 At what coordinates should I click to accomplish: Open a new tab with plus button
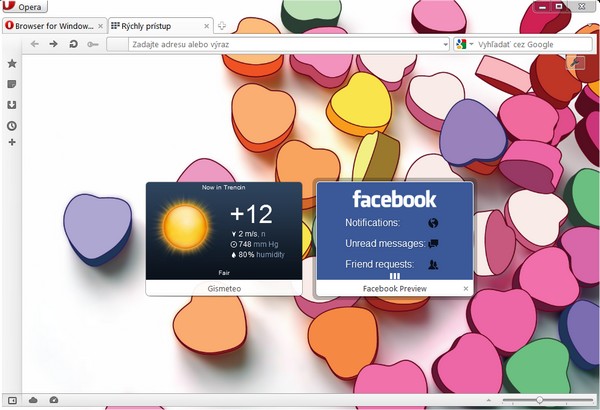[222, 26]
